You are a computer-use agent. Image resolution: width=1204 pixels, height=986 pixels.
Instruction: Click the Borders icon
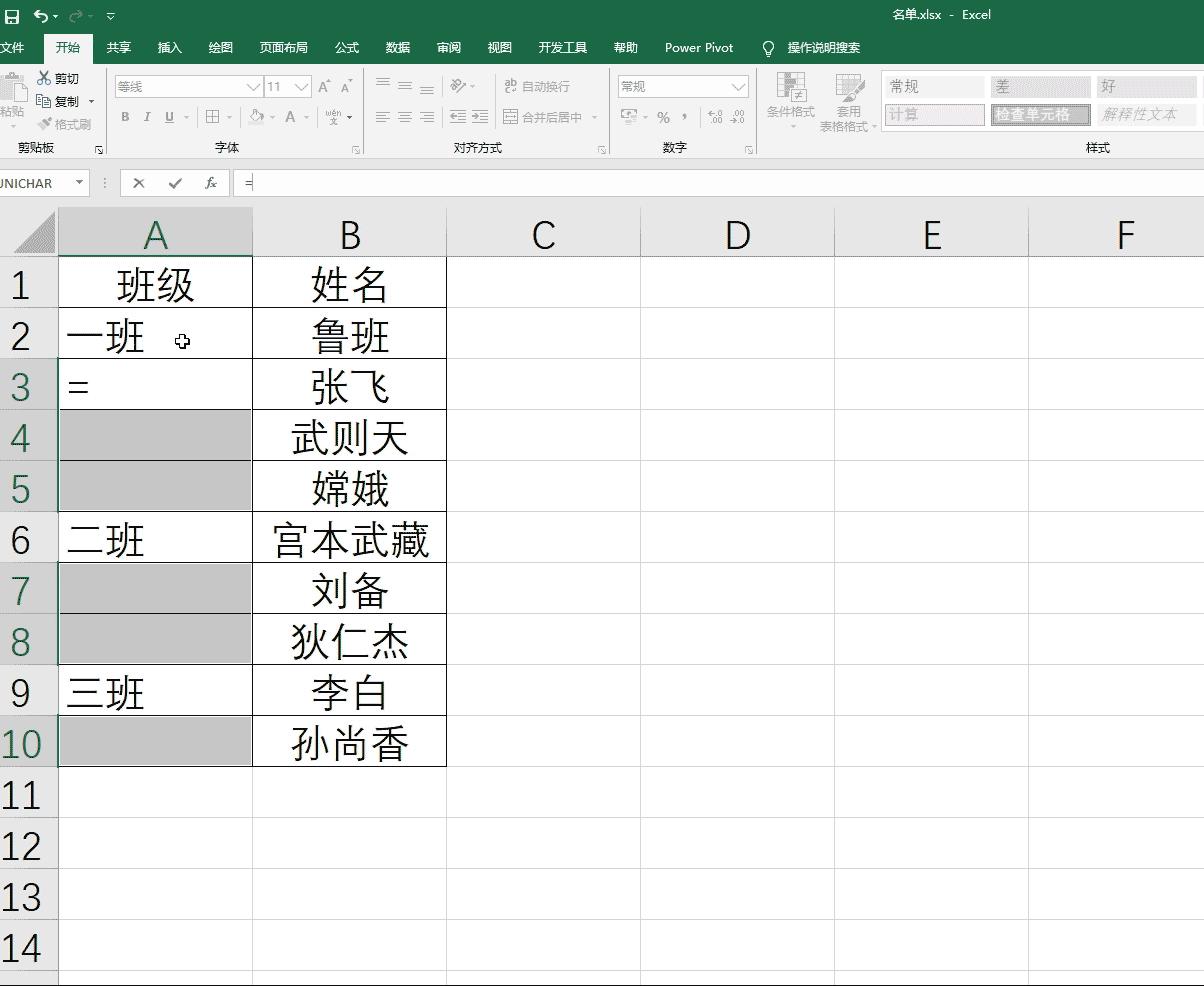(212, 117)
